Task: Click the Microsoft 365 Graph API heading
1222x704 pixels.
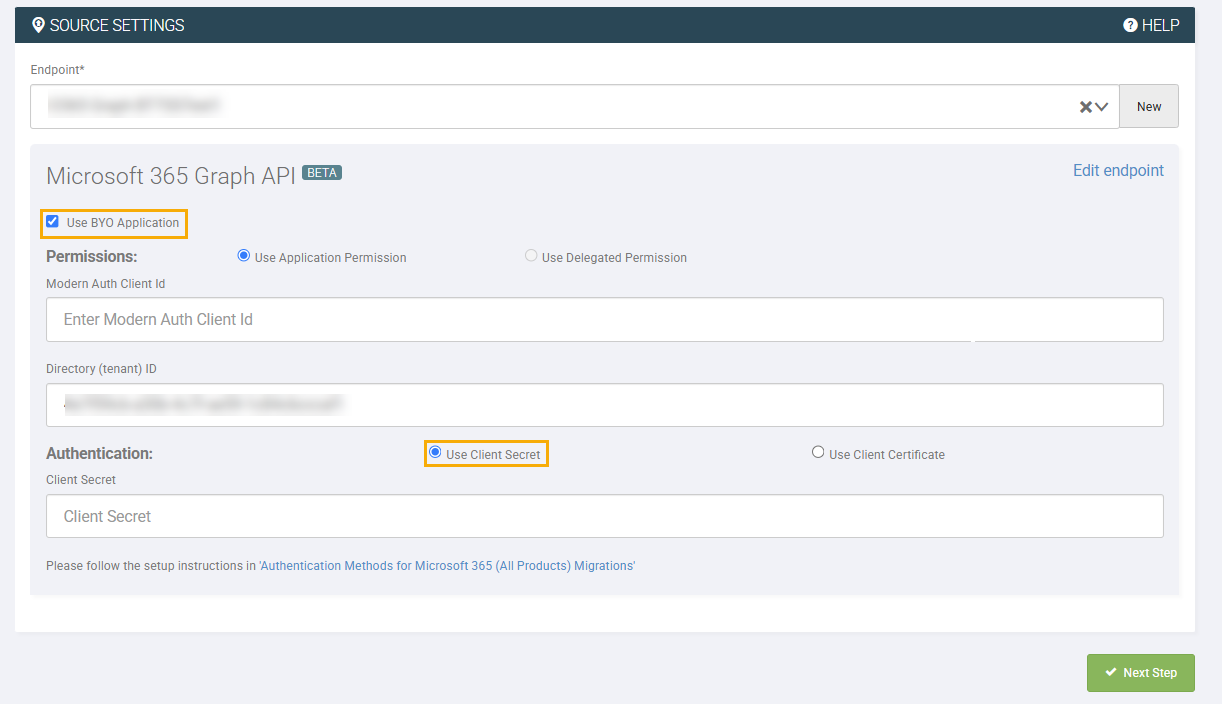Action: [x=171, y=176]
